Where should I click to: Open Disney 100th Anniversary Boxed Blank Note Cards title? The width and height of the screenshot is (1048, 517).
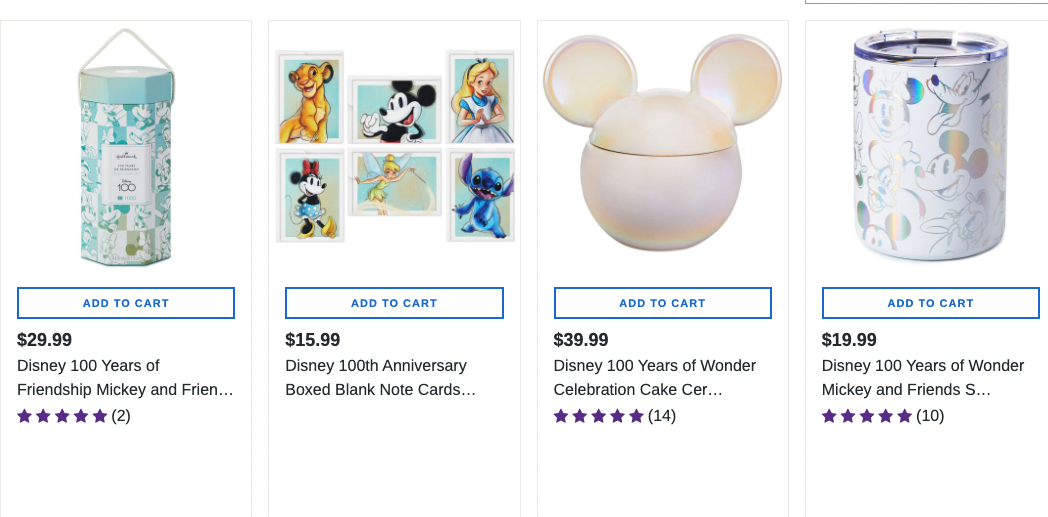(380, 378)
